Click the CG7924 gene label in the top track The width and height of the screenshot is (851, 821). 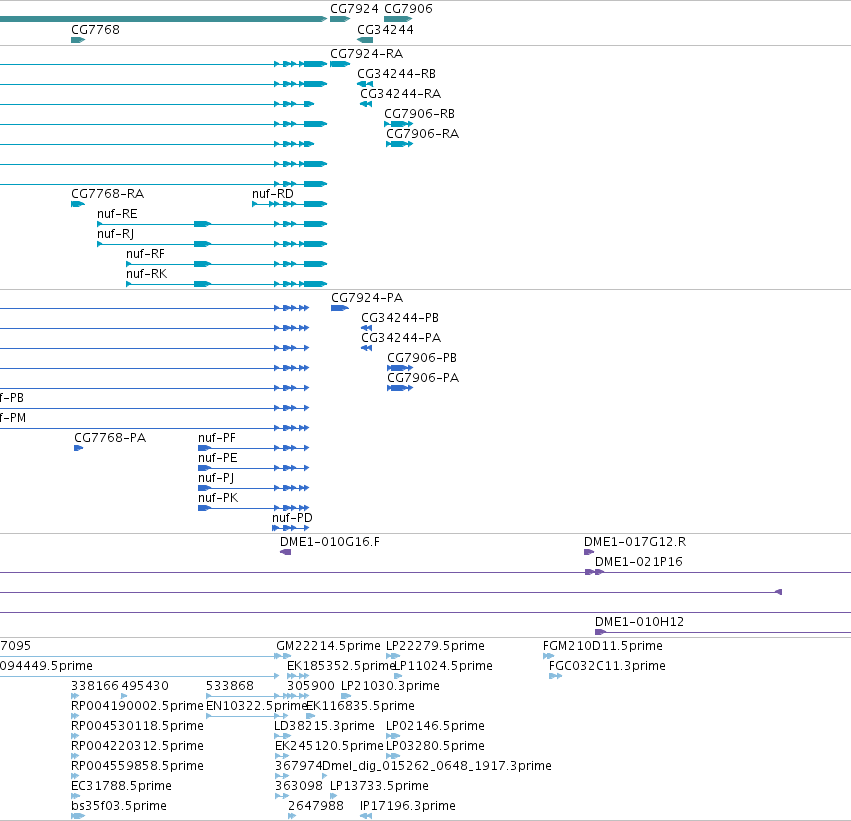[x=354, y=9]
